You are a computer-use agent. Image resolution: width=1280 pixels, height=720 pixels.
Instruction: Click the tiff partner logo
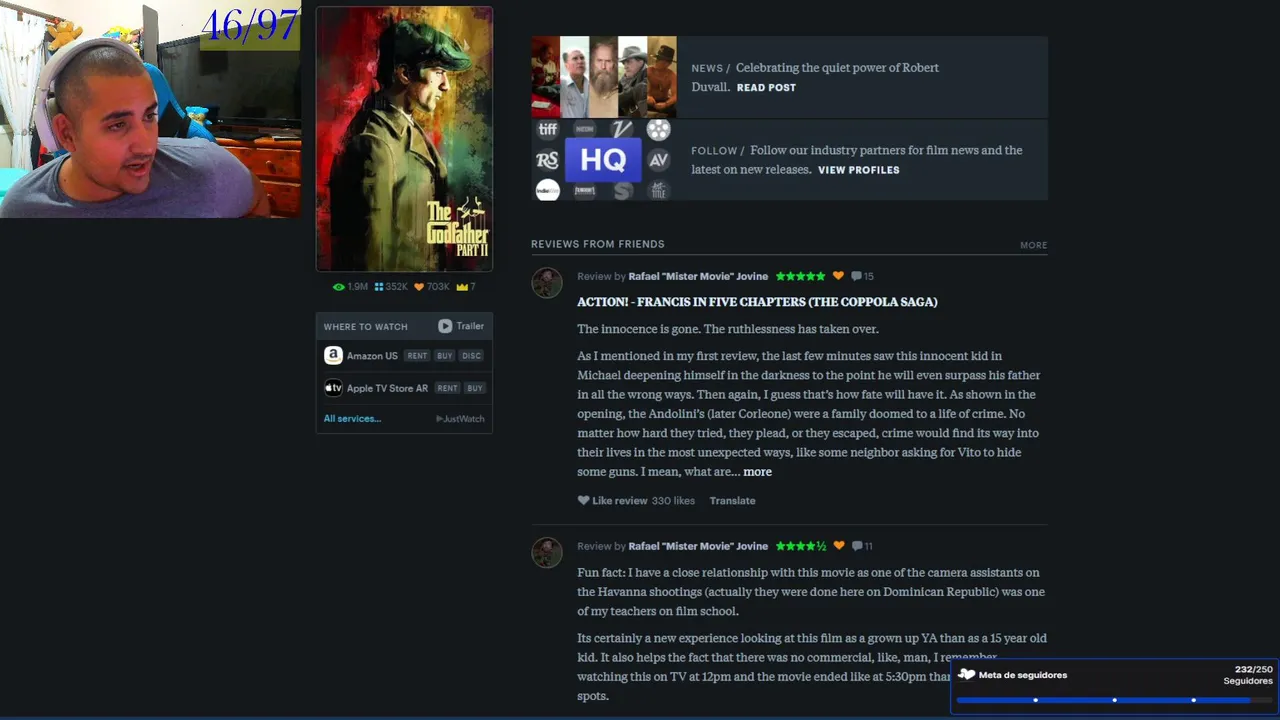click(548, 129)
